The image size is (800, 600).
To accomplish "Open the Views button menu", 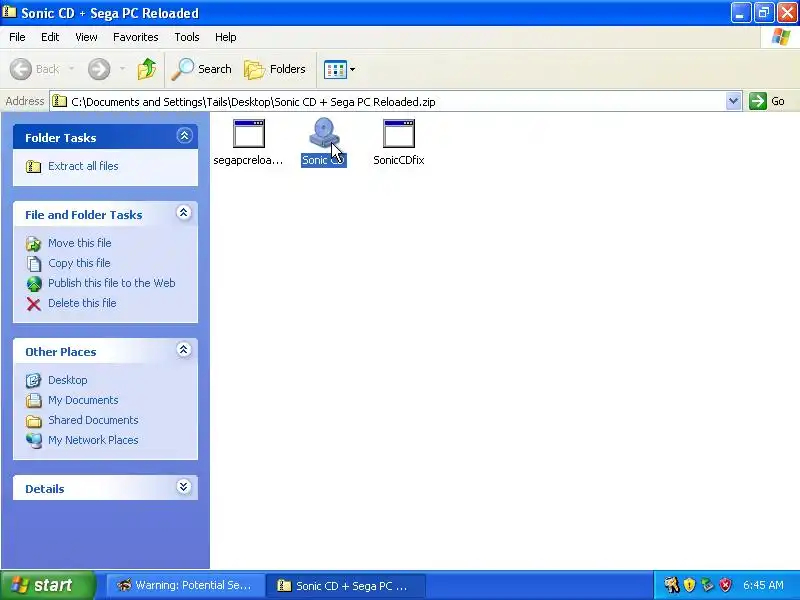I will click(x=339, y=69).
